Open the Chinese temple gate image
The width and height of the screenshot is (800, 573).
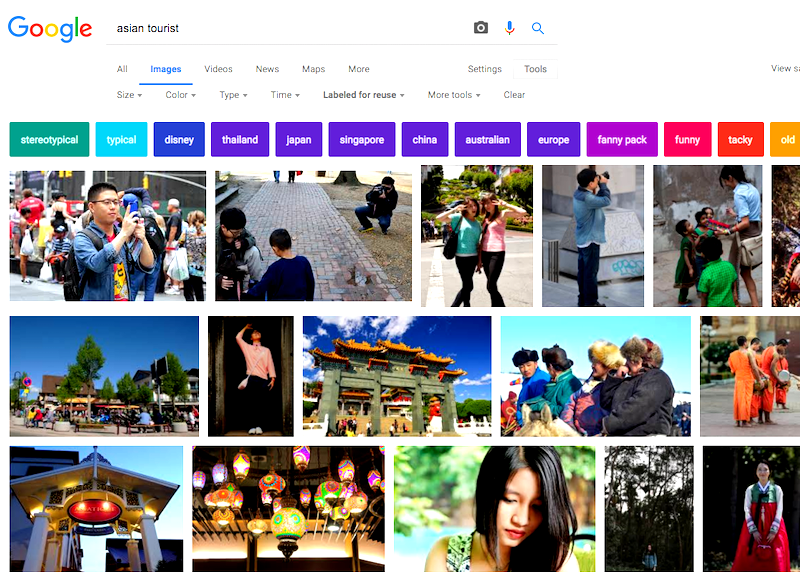pyautogui.click(x=397, y=376)
